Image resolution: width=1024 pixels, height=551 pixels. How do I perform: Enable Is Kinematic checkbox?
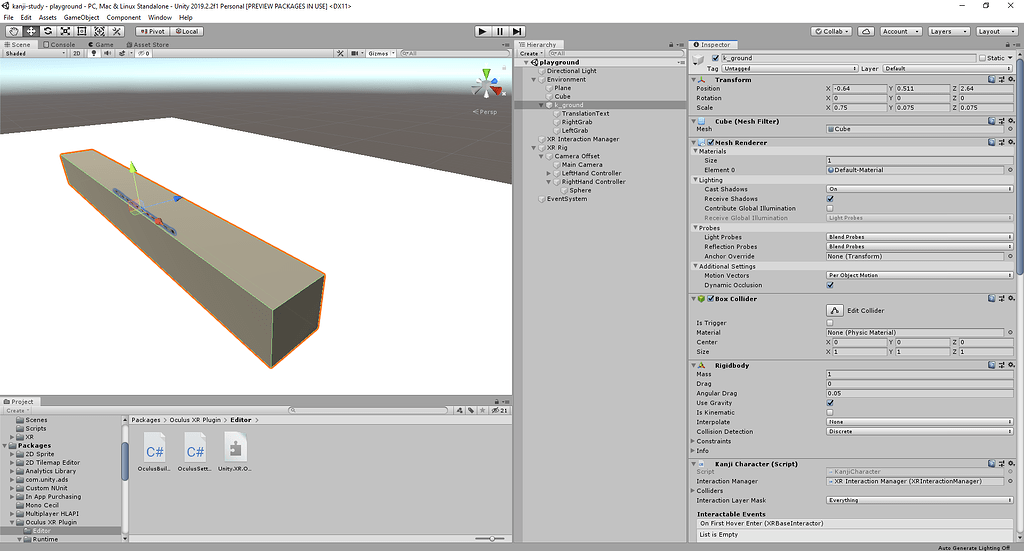coord(830,412)
